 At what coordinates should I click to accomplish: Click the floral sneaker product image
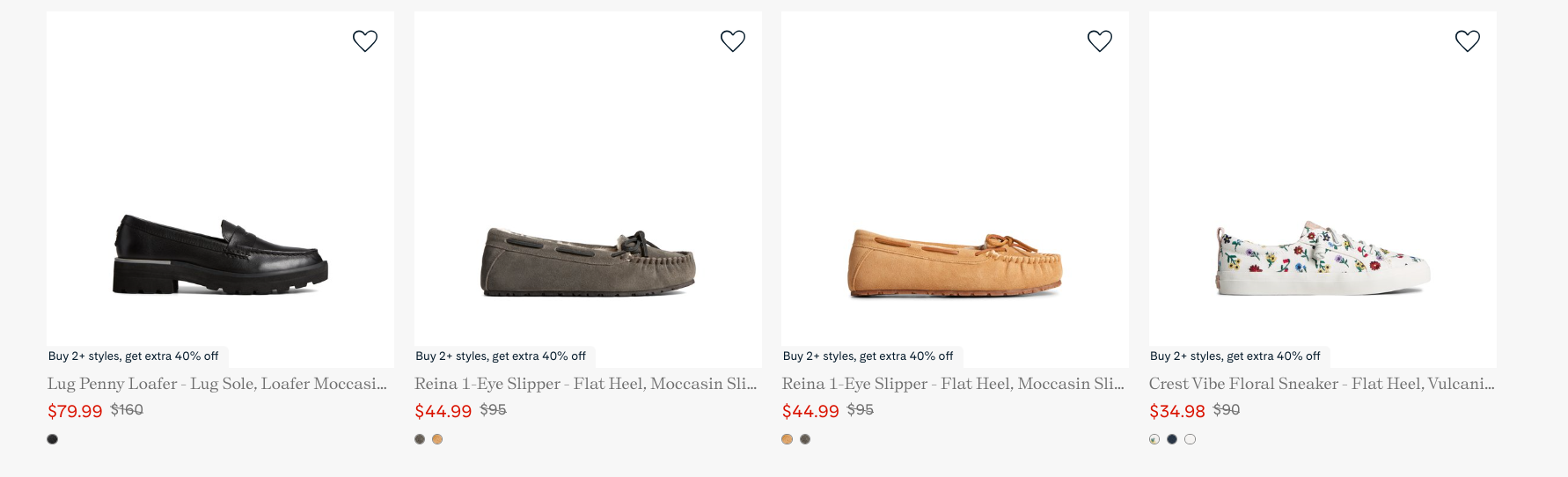(x=1323, y=258)
